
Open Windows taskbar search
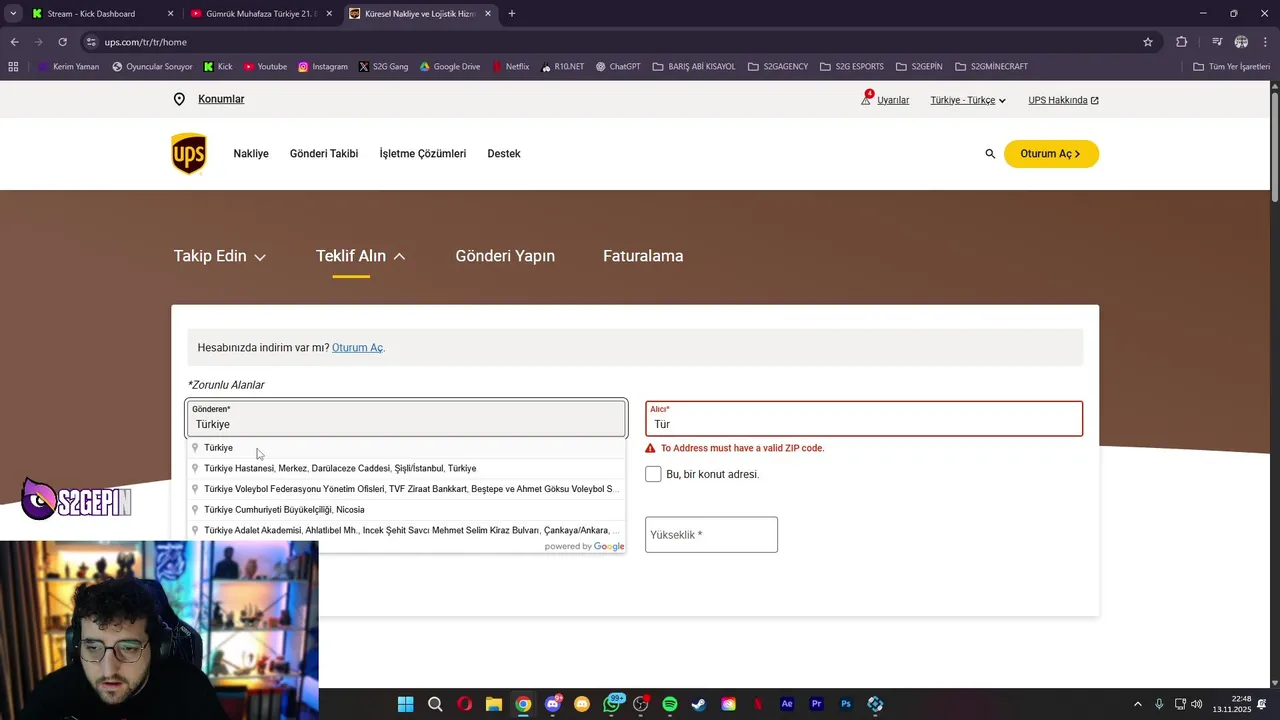pos(435,704)
